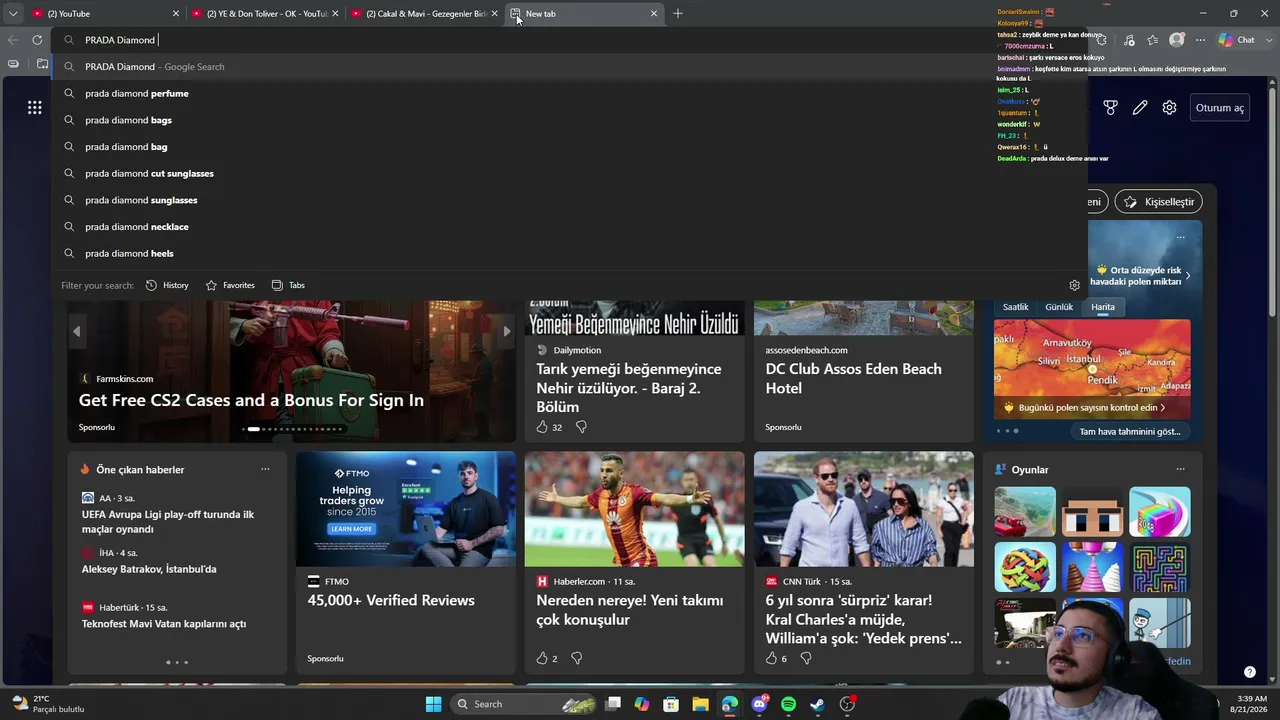The image size is (1280, 720).
Task: Click the media music note toolbar icon
Action: pyautogui.click(x=1129, y=40)
